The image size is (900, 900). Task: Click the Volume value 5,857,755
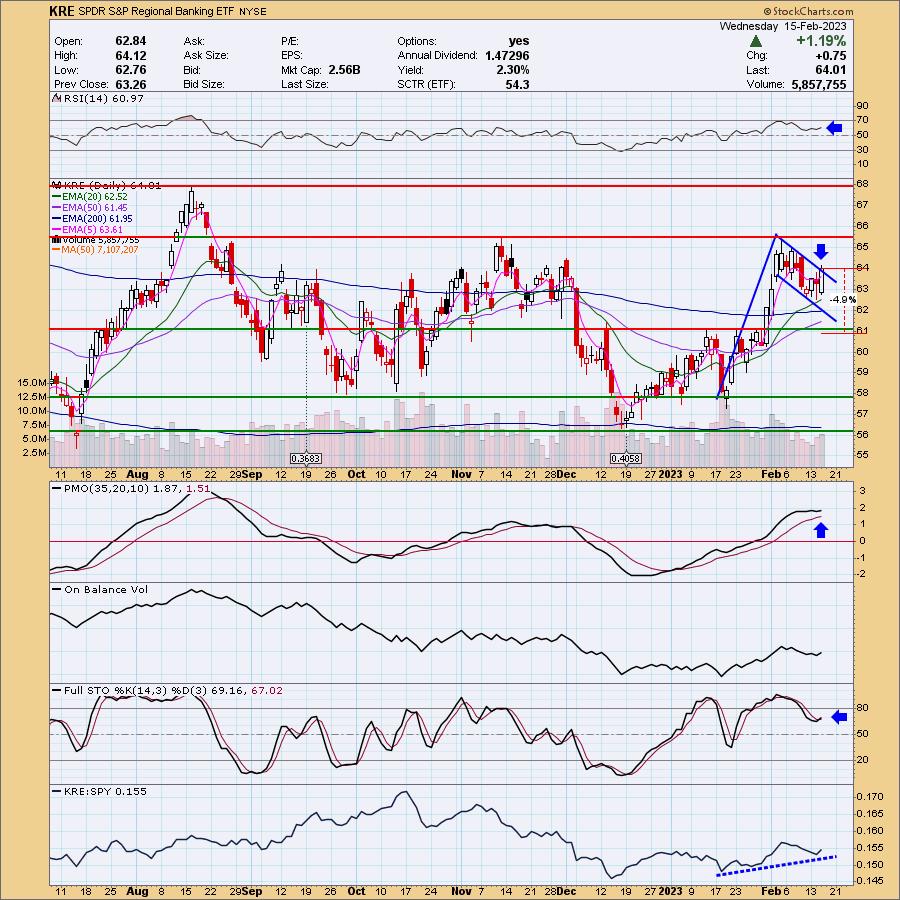click(x=818, y=84)
